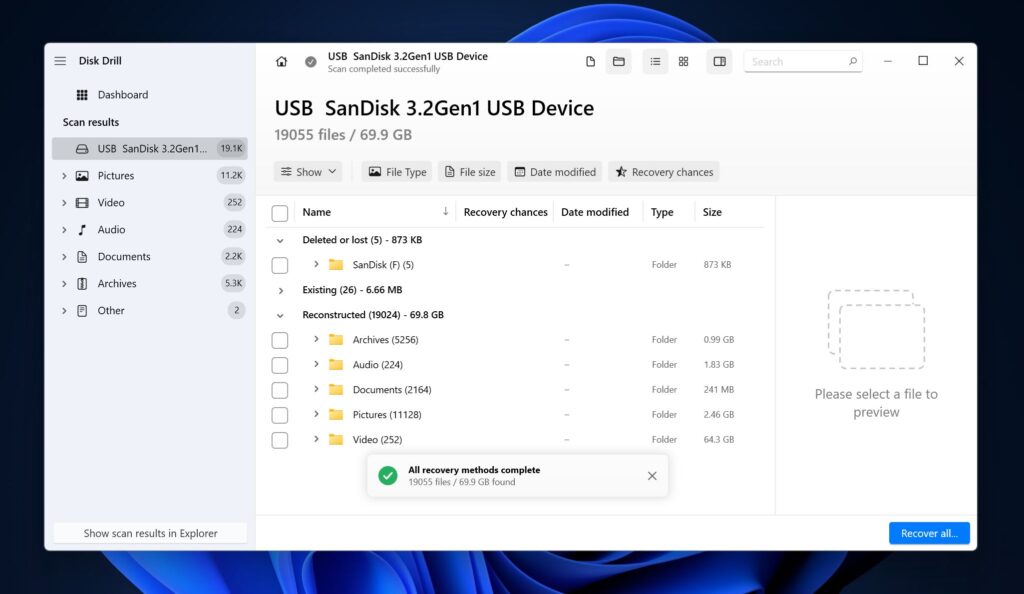This screenshot has width=1024, height=594.
Task: Expand the Documents category in sidebar
Action: point(64,256)
